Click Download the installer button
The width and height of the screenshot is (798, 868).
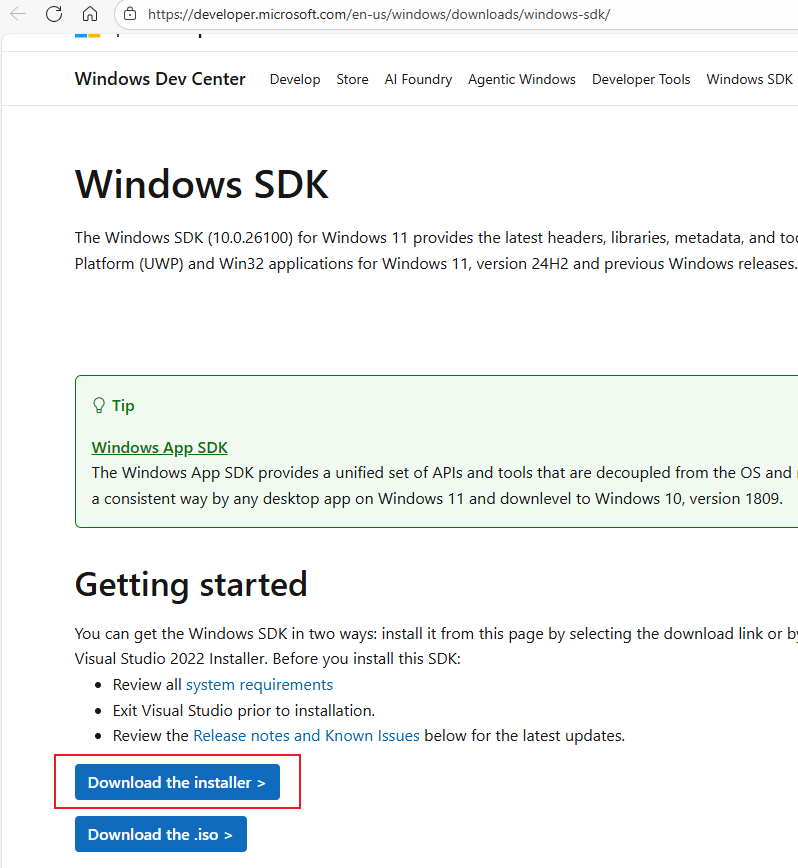click(x=177, y=782)
